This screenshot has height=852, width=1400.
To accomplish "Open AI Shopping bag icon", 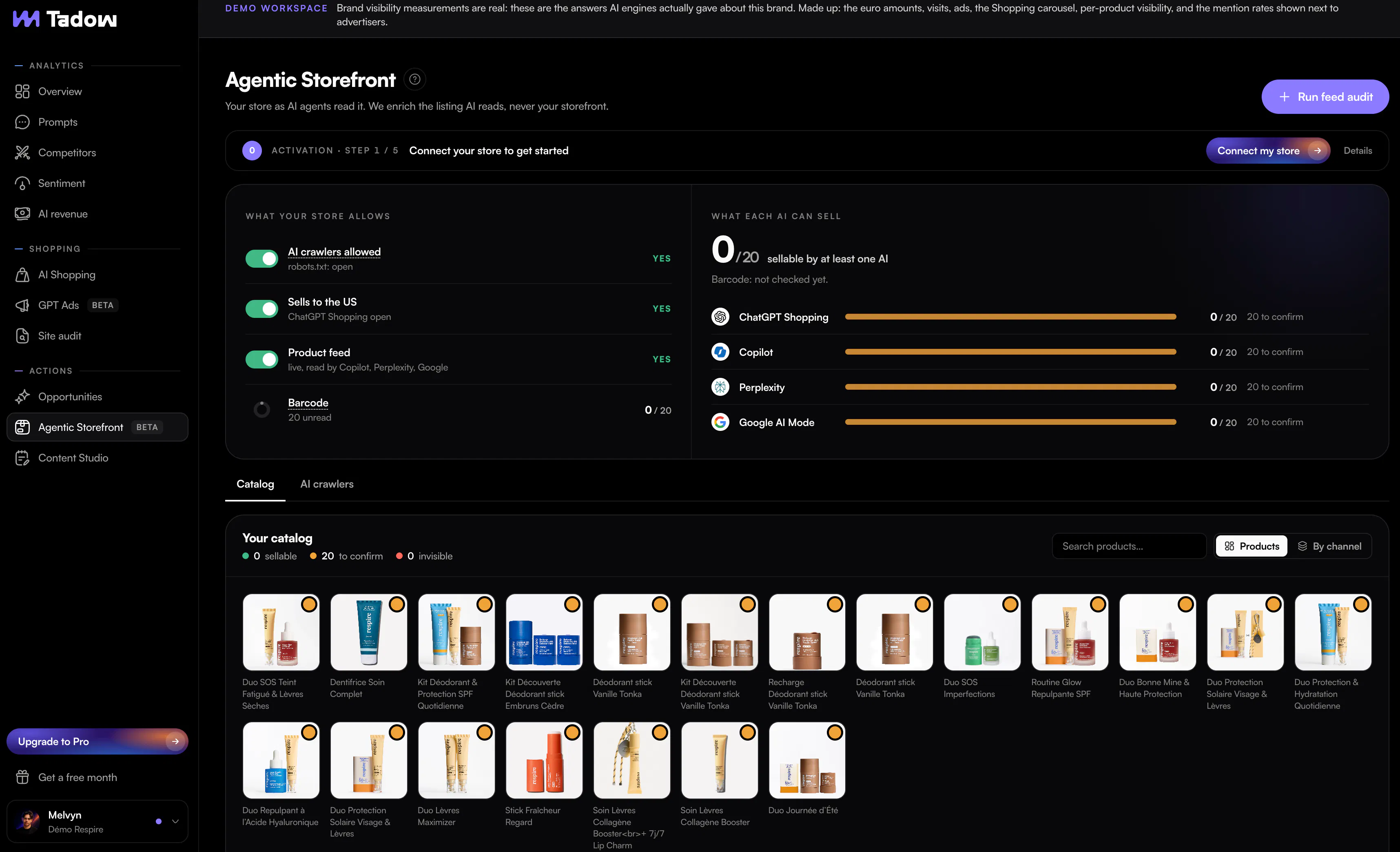I will pyautogui.click(x=22, y=275).
